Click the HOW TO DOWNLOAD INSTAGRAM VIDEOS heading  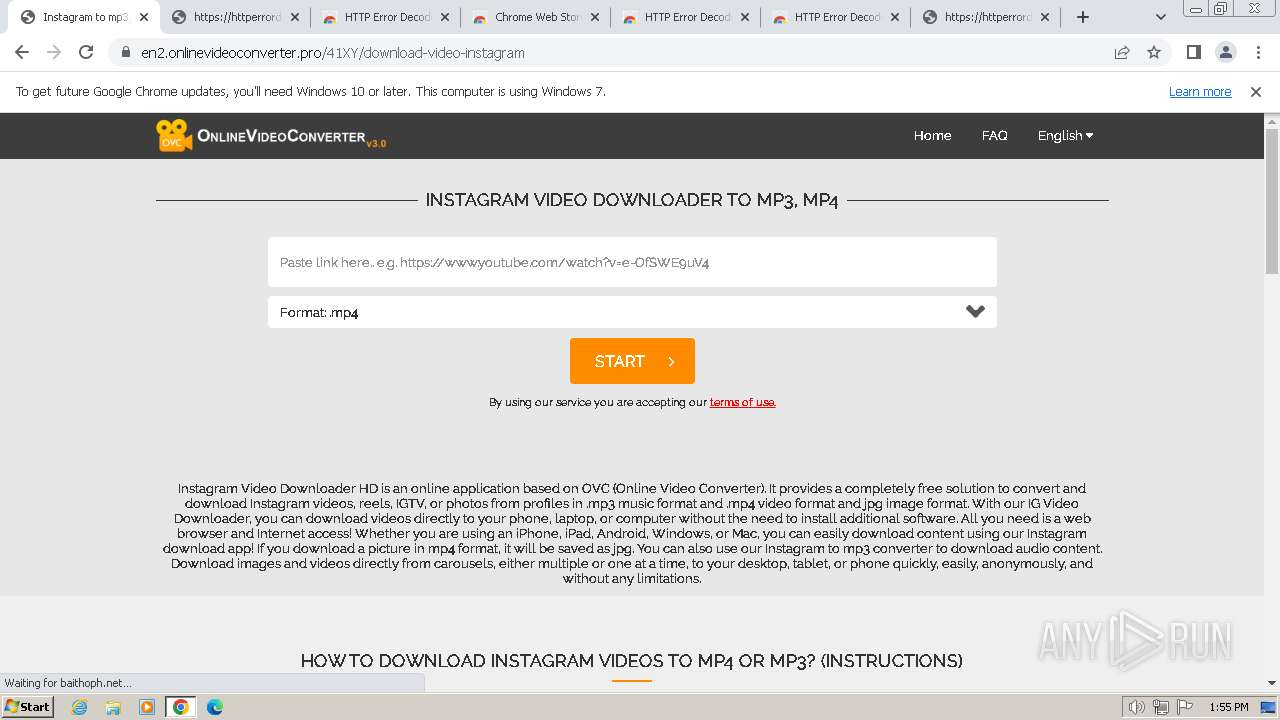632,661
